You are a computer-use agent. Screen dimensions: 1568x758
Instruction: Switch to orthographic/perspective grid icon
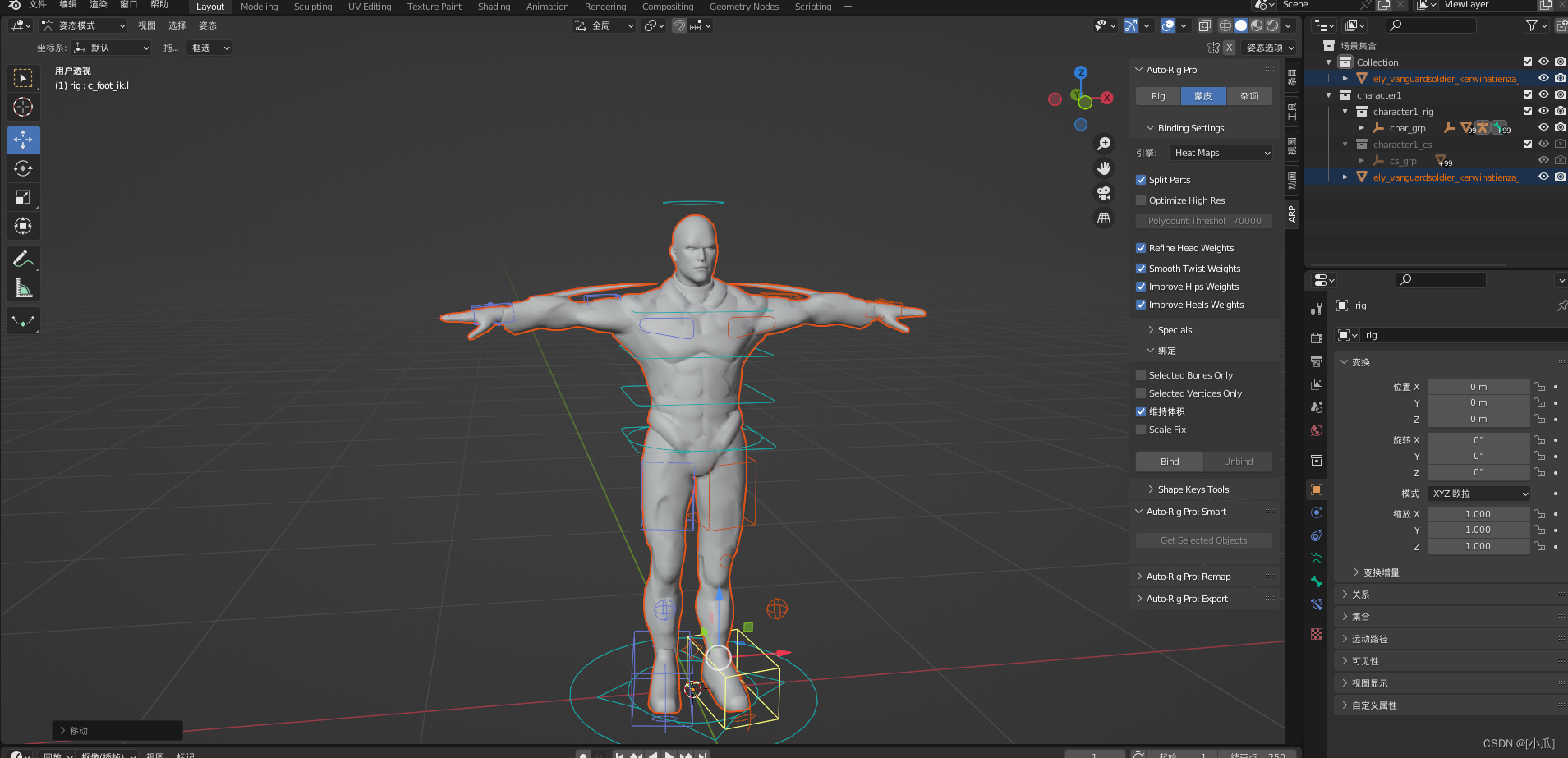coord(1104,218)
